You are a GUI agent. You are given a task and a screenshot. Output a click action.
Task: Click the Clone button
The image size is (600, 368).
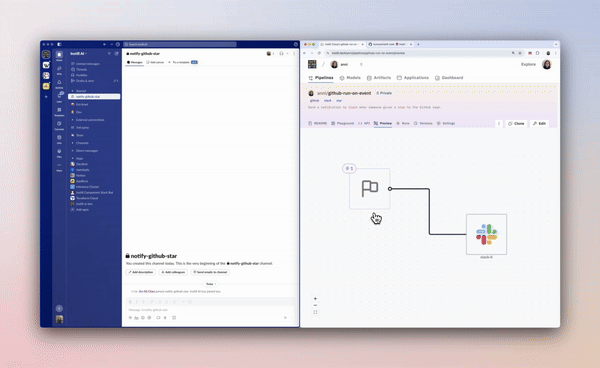516,123
